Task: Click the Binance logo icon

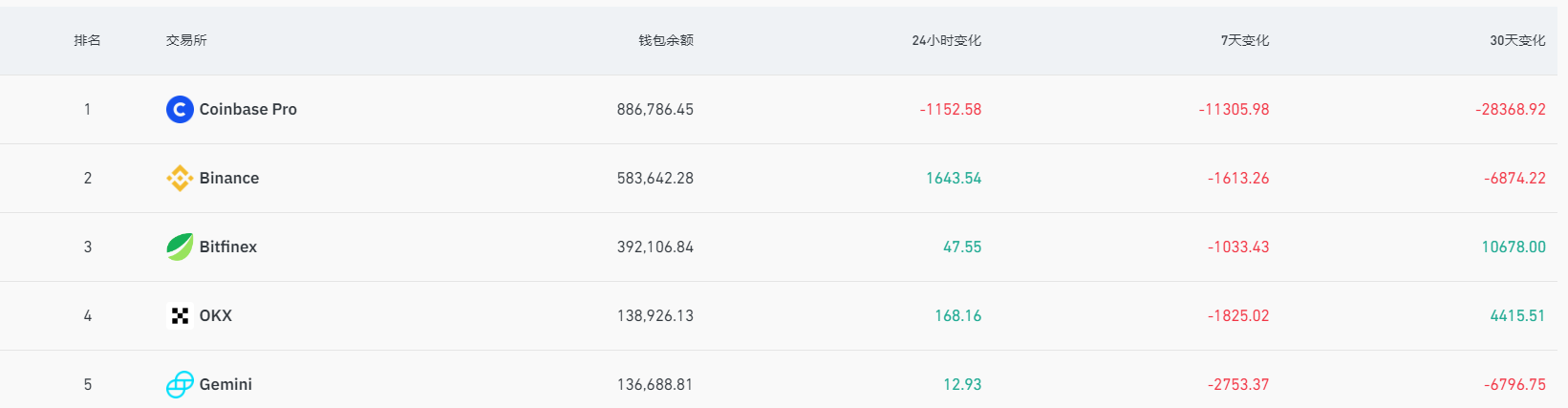Action: (x=180, y=179)
